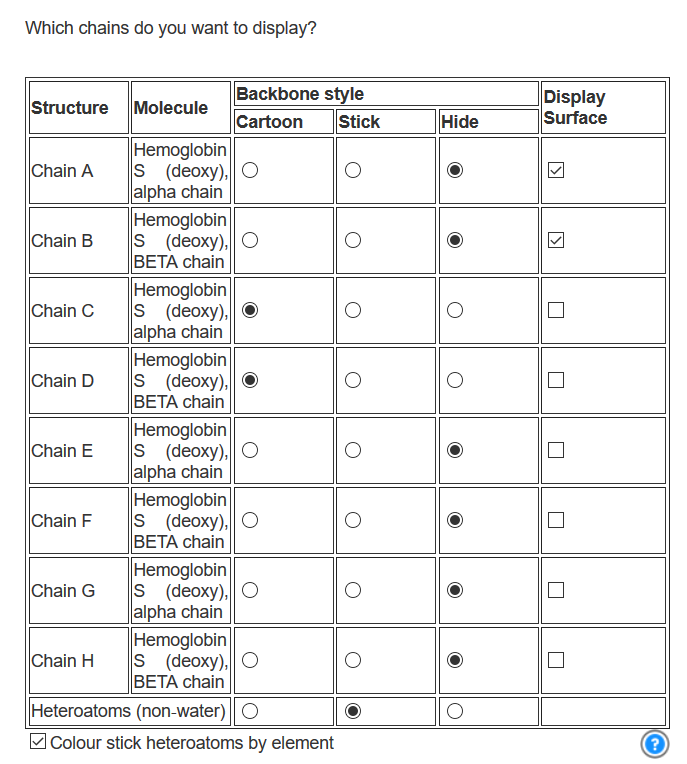Screen dimensions: 687x764
Task: Set Chain C backbone to Hide
Action: [455, 310]
